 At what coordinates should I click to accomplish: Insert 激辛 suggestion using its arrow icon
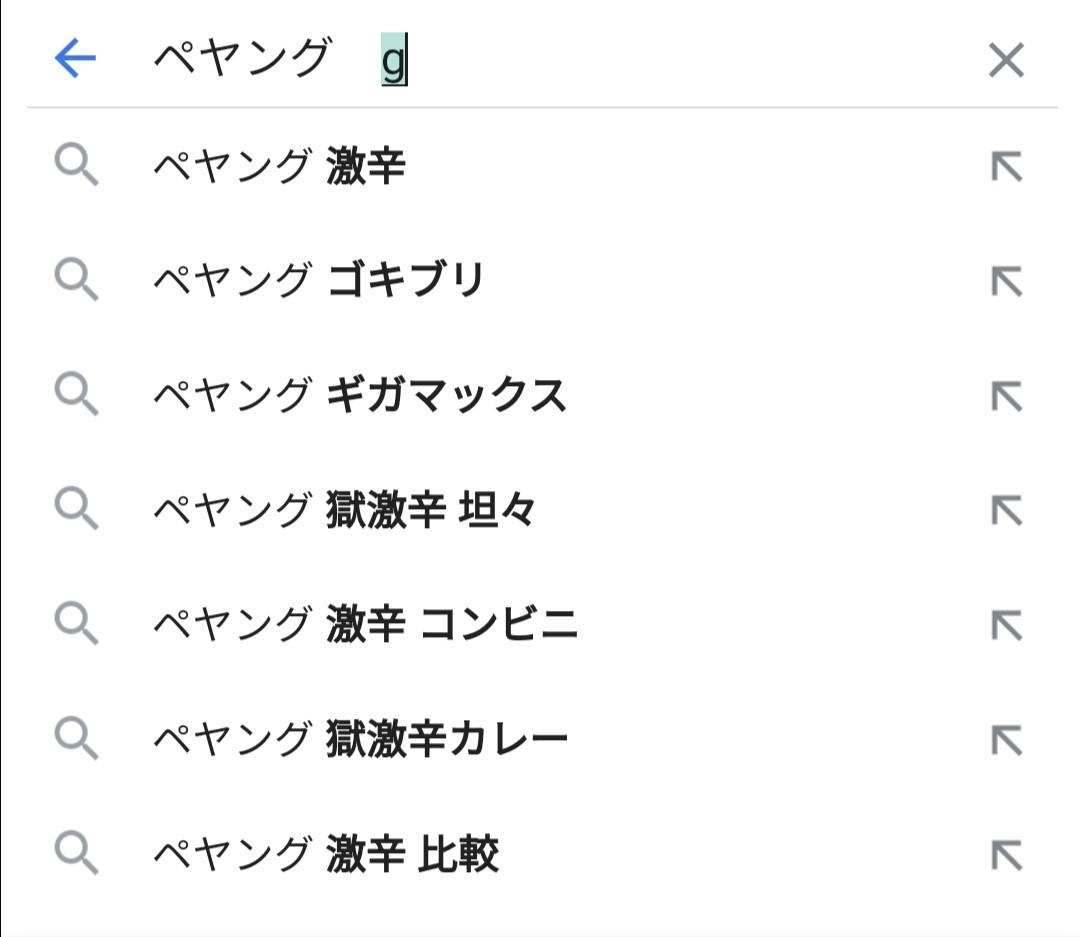[x=1006, y=167]
